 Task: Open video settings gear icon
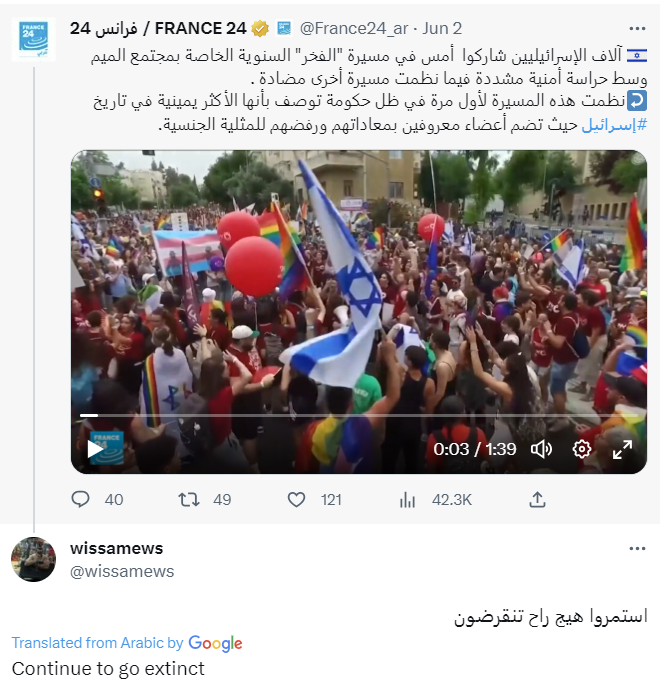click(x=582, y=449)
